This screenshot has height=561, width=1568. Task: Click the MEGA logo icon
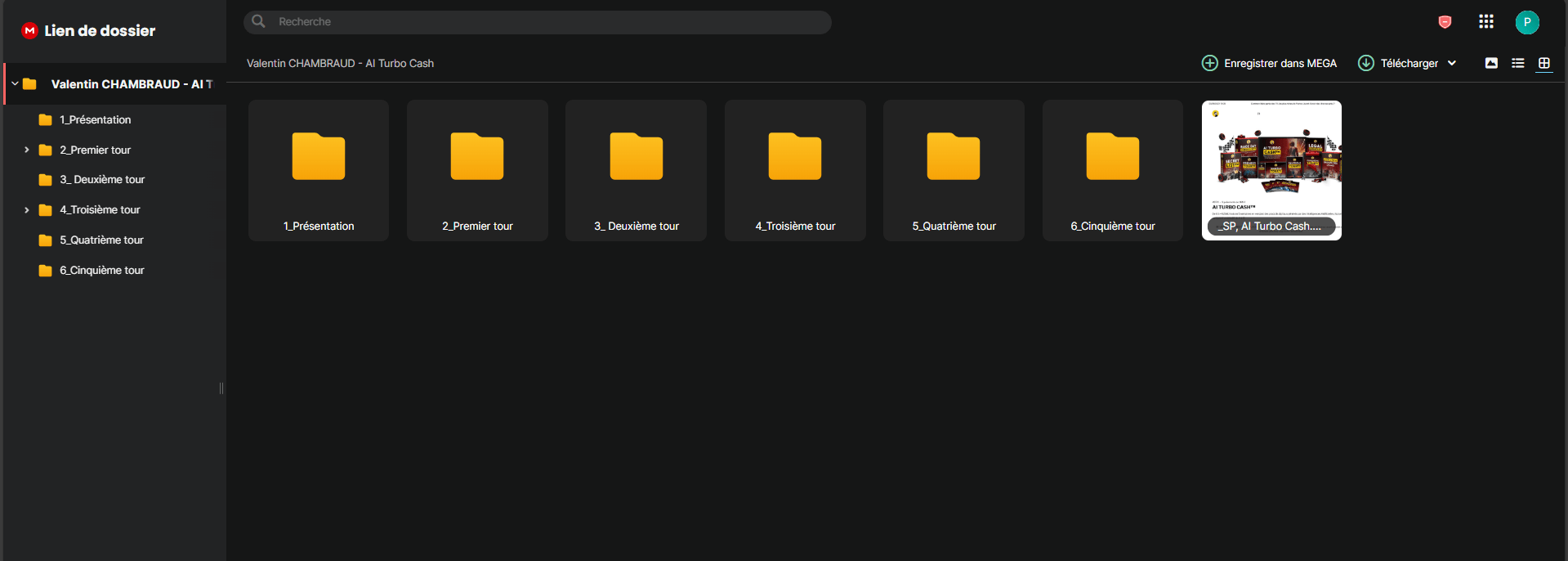point(29,30)
